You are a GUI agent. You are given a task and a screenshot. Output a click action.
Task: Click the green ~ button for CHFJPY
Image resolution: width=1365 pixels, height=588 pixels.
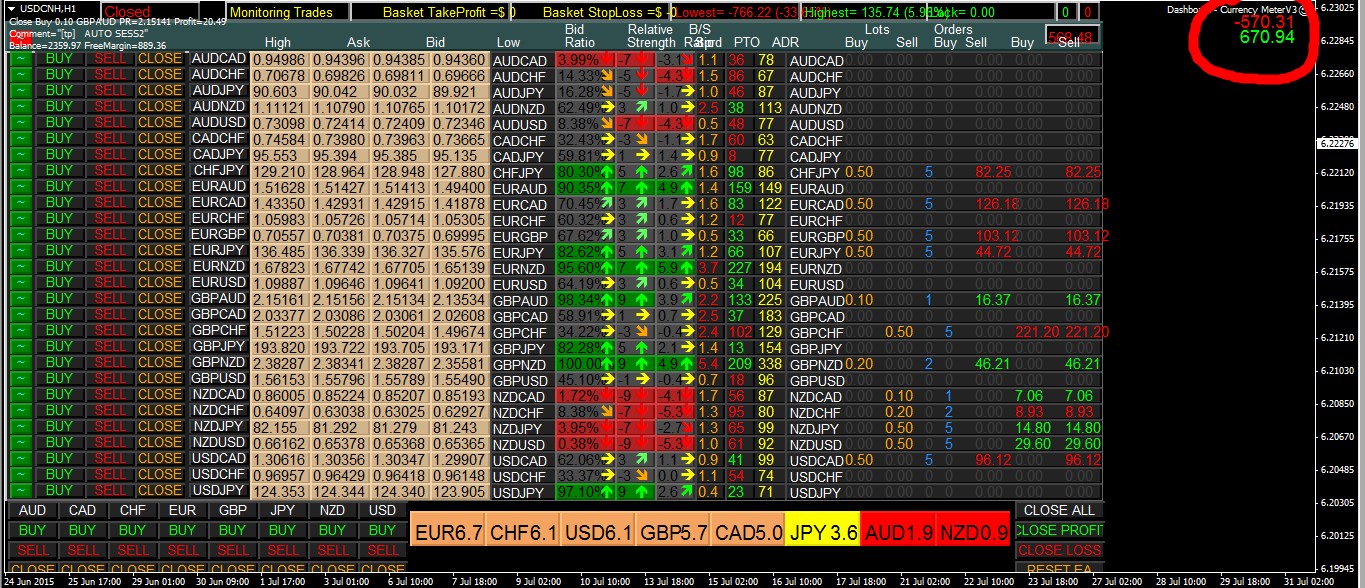click(x=20, y=171)
